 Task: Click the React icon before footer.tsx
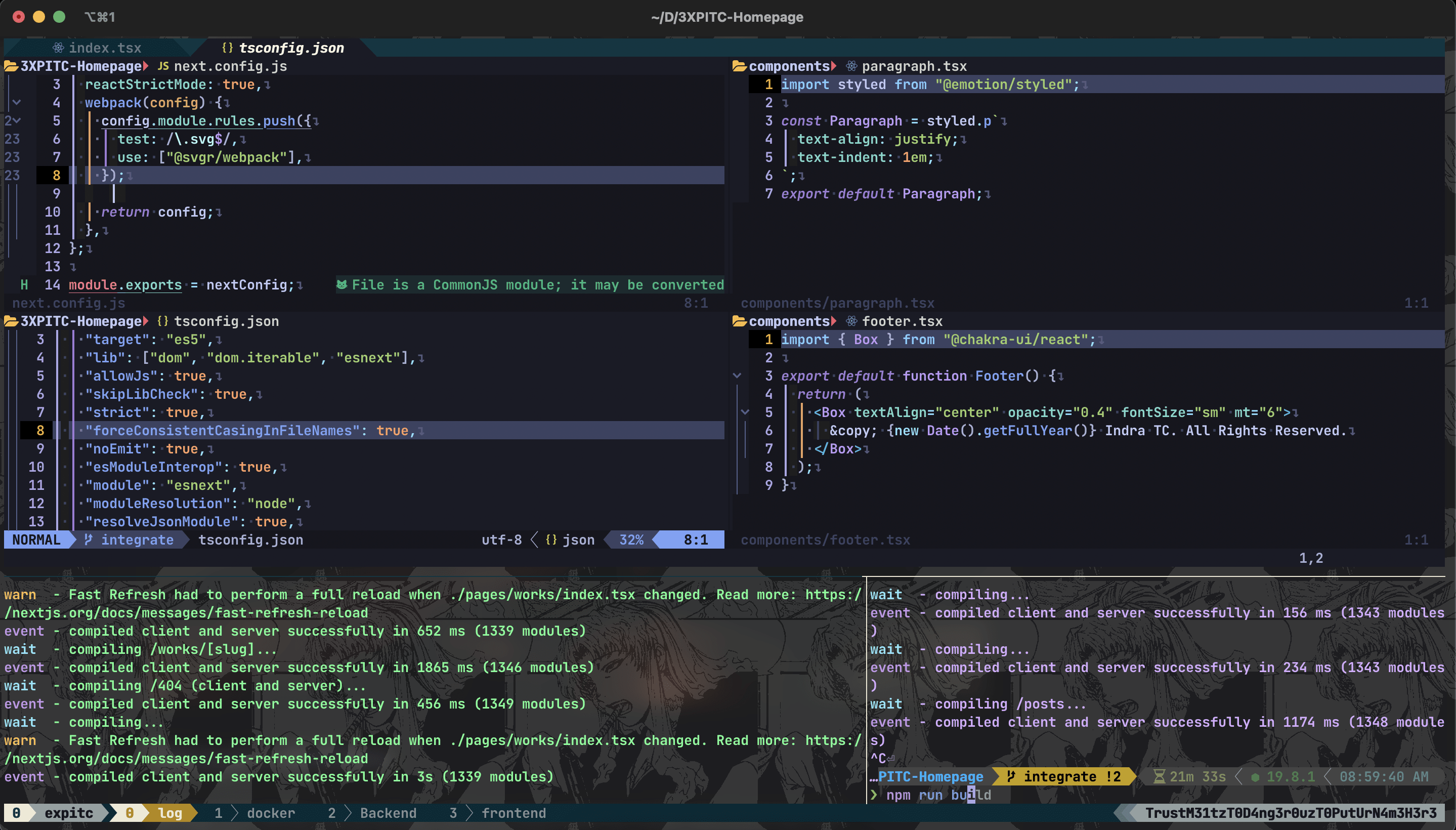851,321
